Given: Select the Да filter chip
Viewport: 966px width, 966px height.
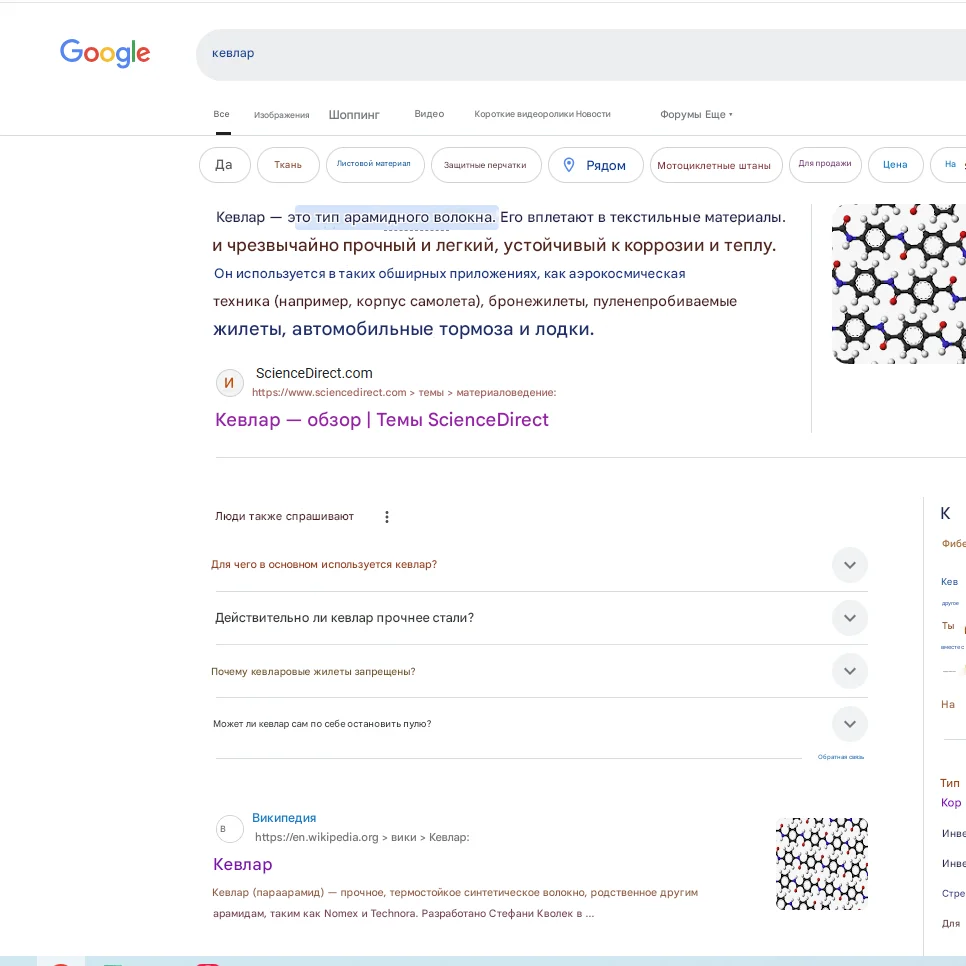Looking at the screenshot, I should coord(224,165).
